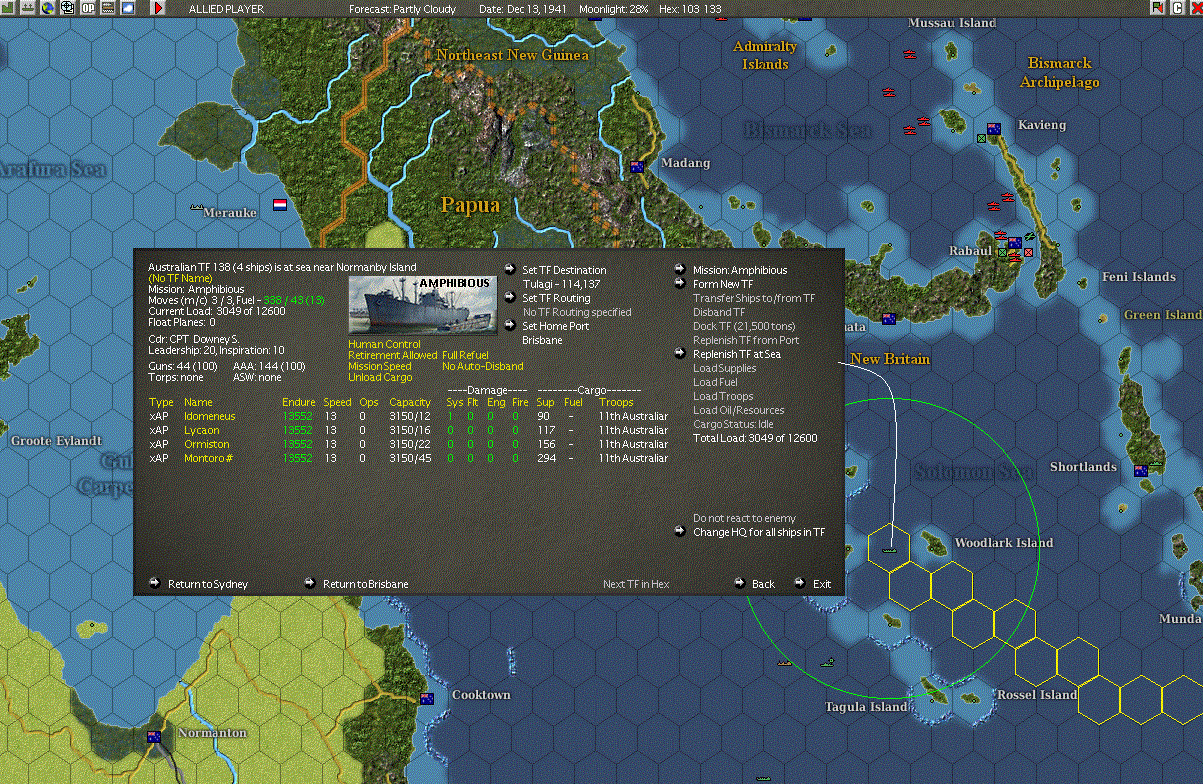Click the C button in top bar
Viewport: 1203px width, 784px height.
tap(1177, 8)
